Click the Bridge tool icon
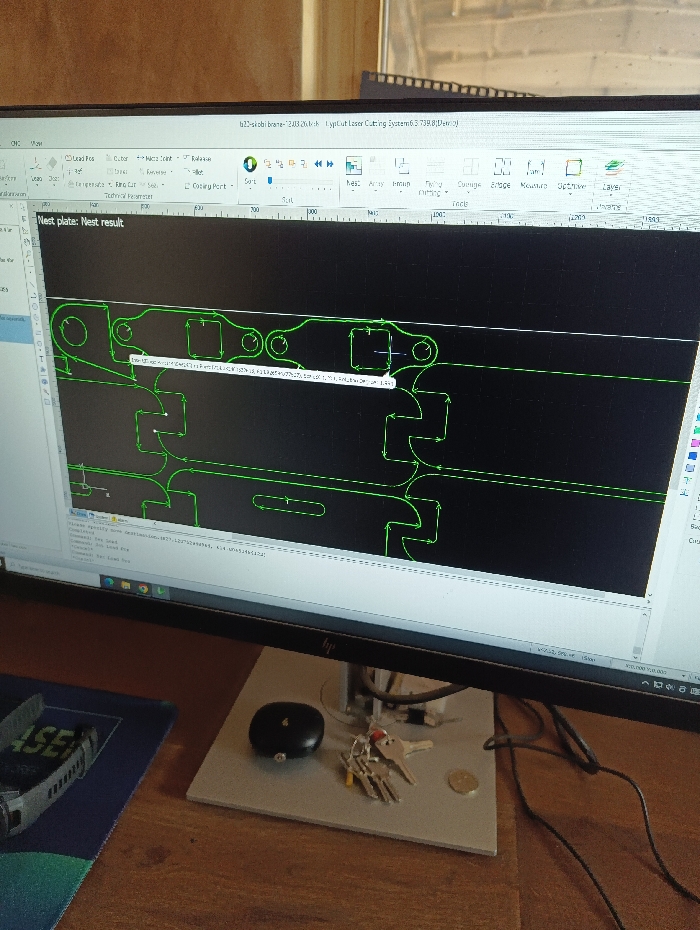The image size is (700, 930). click(501, 173)
